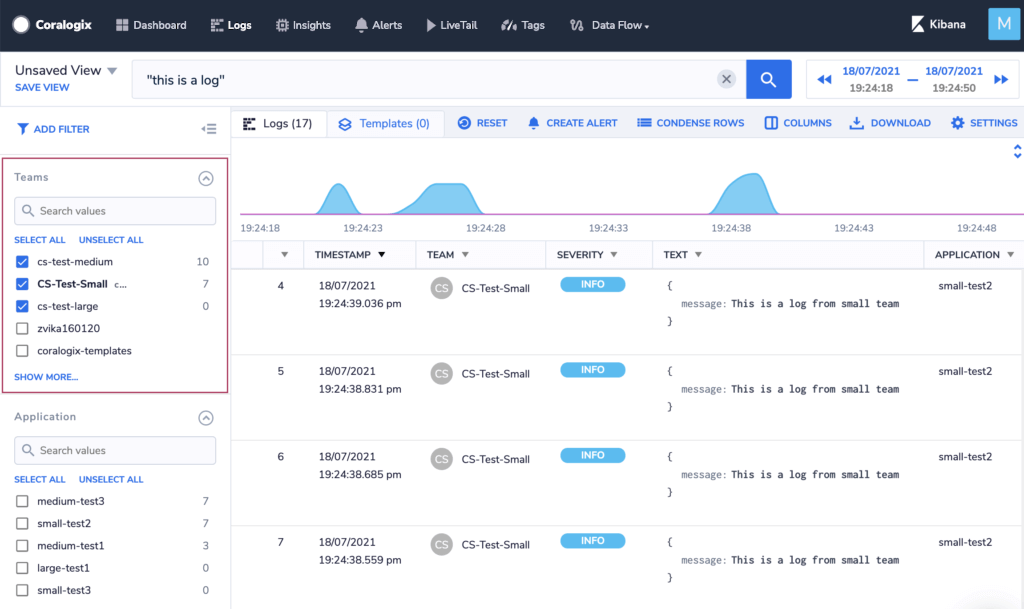Open the Insights page
The height and width of the screenshot is (609, 1024).
click(x=303, y=25)
